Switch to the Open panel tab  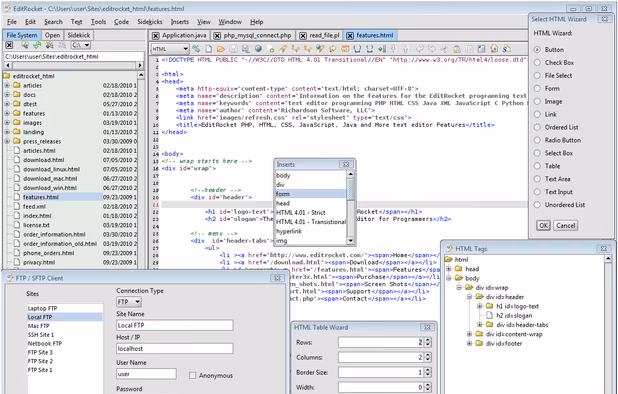coord(52,35)
